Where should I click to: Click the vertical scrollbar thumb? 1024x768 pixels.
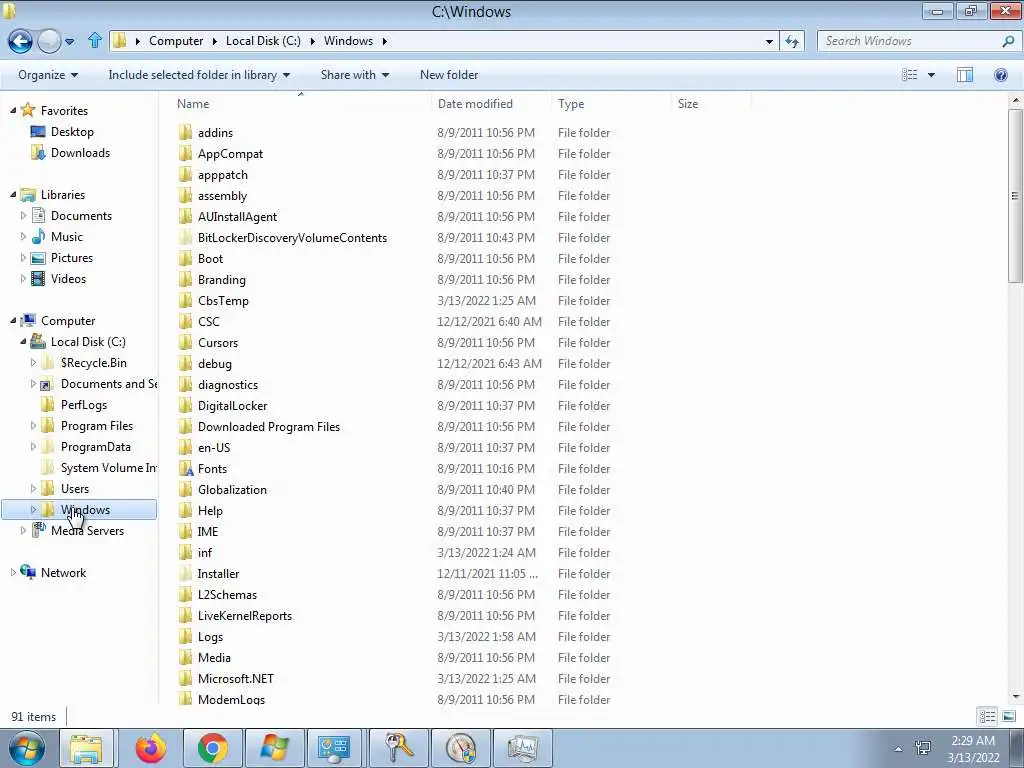(1015, 195)
